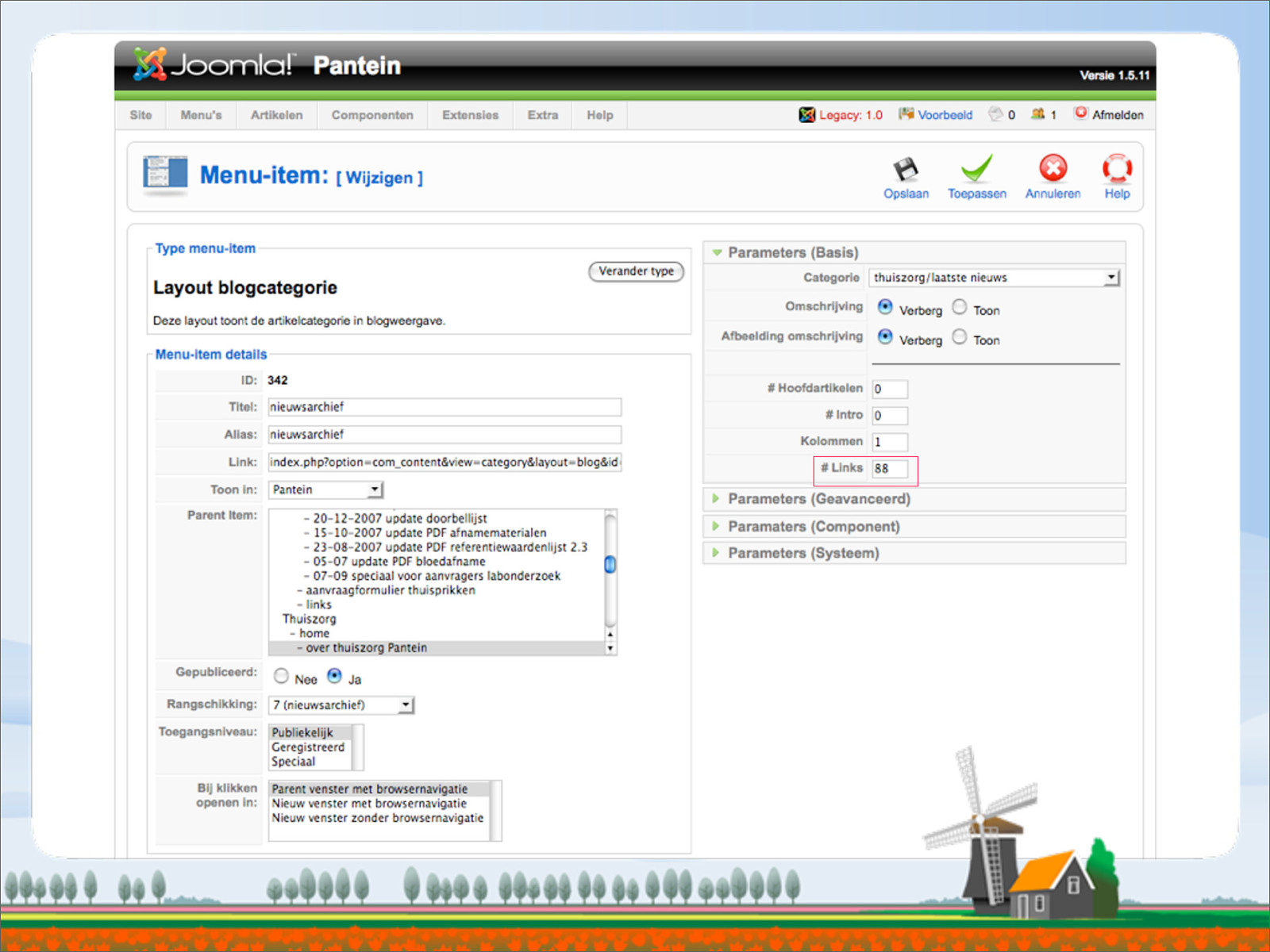Expand the Parameters (Geavanceerd) panel
This screenshot has width=1270, height=952.
pyautogui.click(x=914, y=499)
